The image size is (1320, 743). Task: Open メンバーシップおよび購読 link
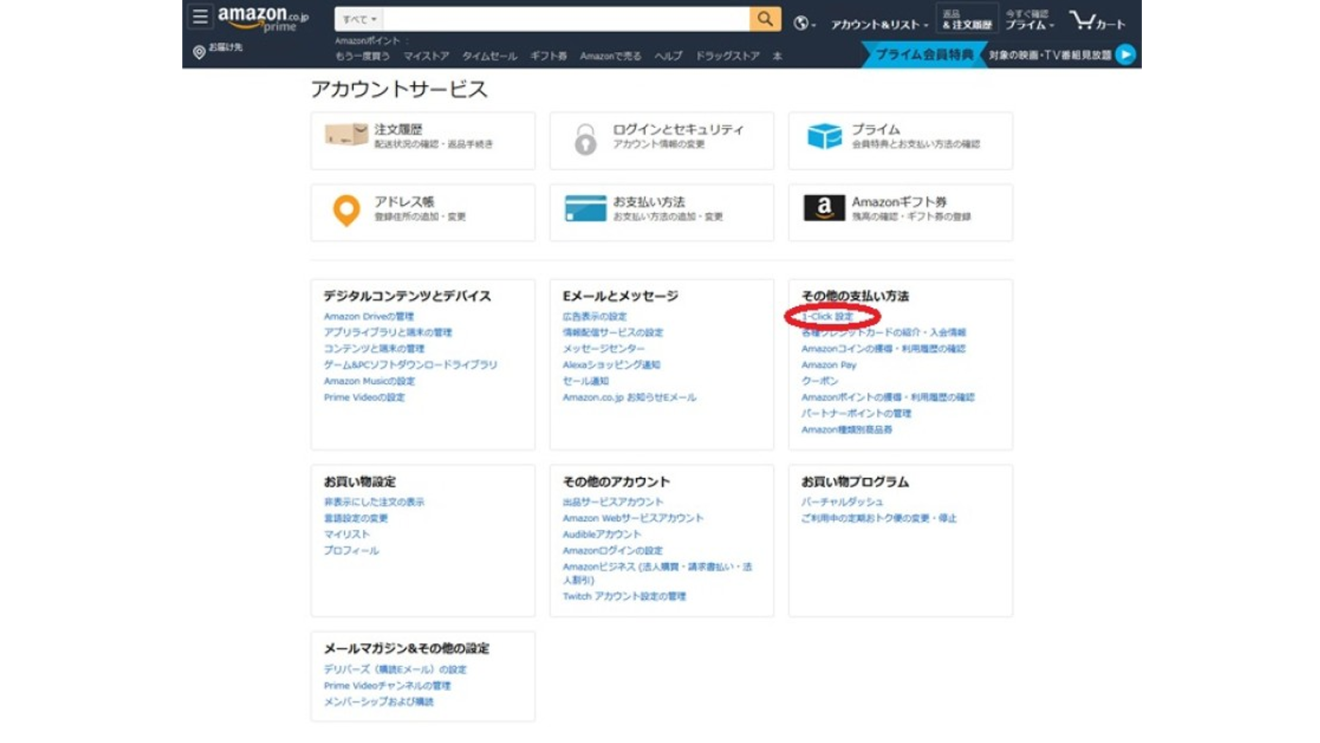[379, 702]
